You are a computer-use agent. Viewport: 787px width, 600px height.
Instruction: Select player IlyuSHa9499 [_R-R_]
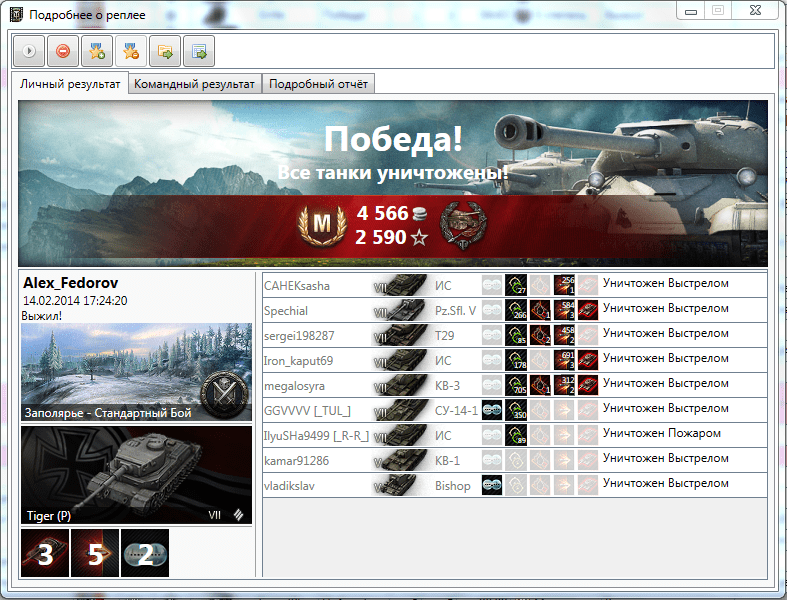316,436
